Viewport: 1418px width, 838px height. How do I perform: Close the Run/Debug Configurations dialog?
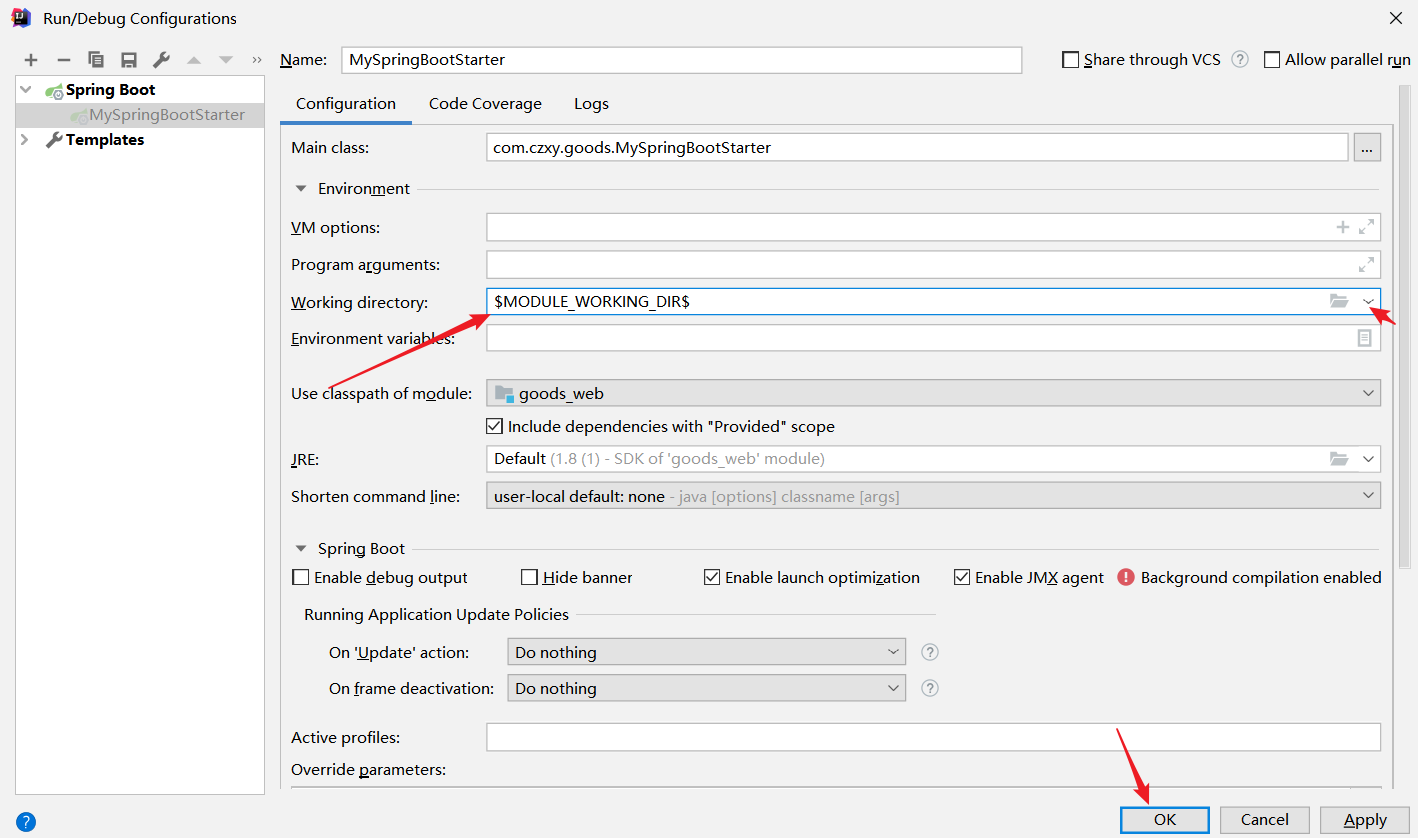[x=1395, y=18]
